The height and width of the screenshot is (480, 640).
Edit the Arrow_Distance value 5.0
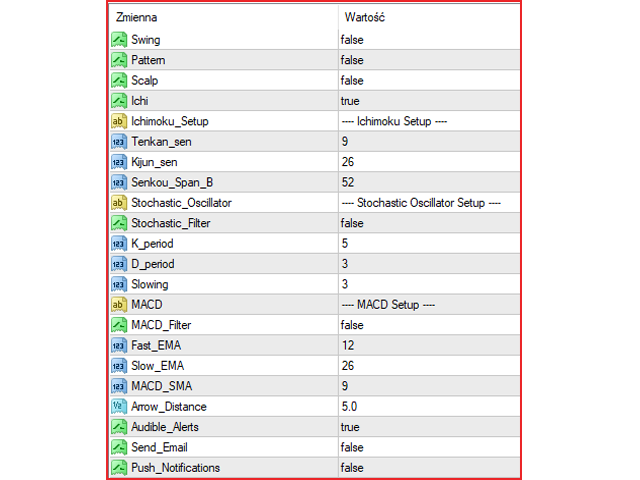(x=349, y=407)
